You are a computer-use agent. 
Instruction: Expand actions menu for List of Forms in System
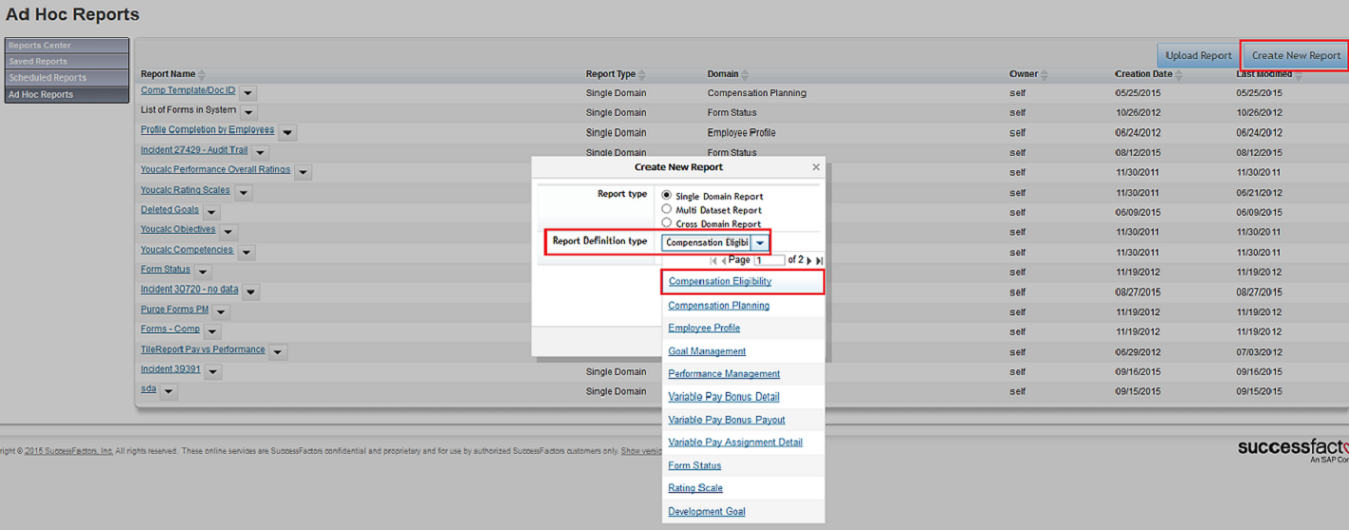248,112
